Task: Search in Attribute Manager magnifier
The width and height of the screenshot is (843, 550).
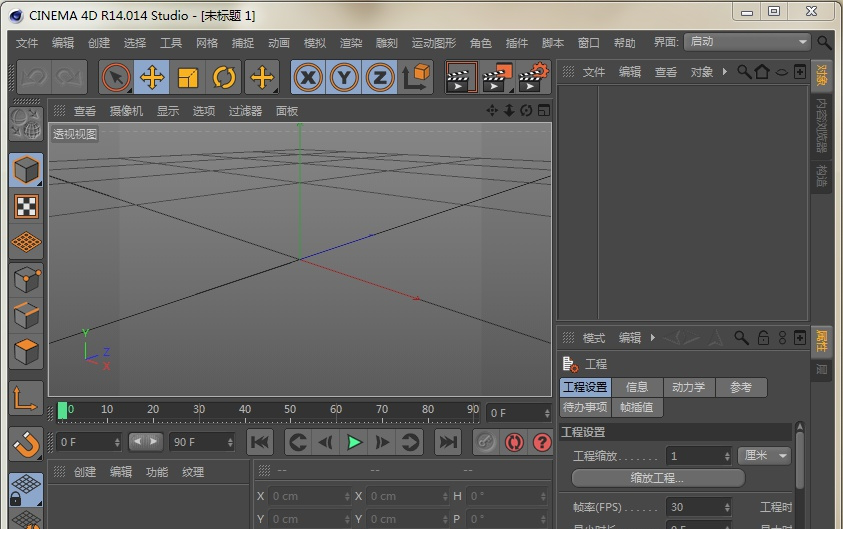Action: click(741, 338)
